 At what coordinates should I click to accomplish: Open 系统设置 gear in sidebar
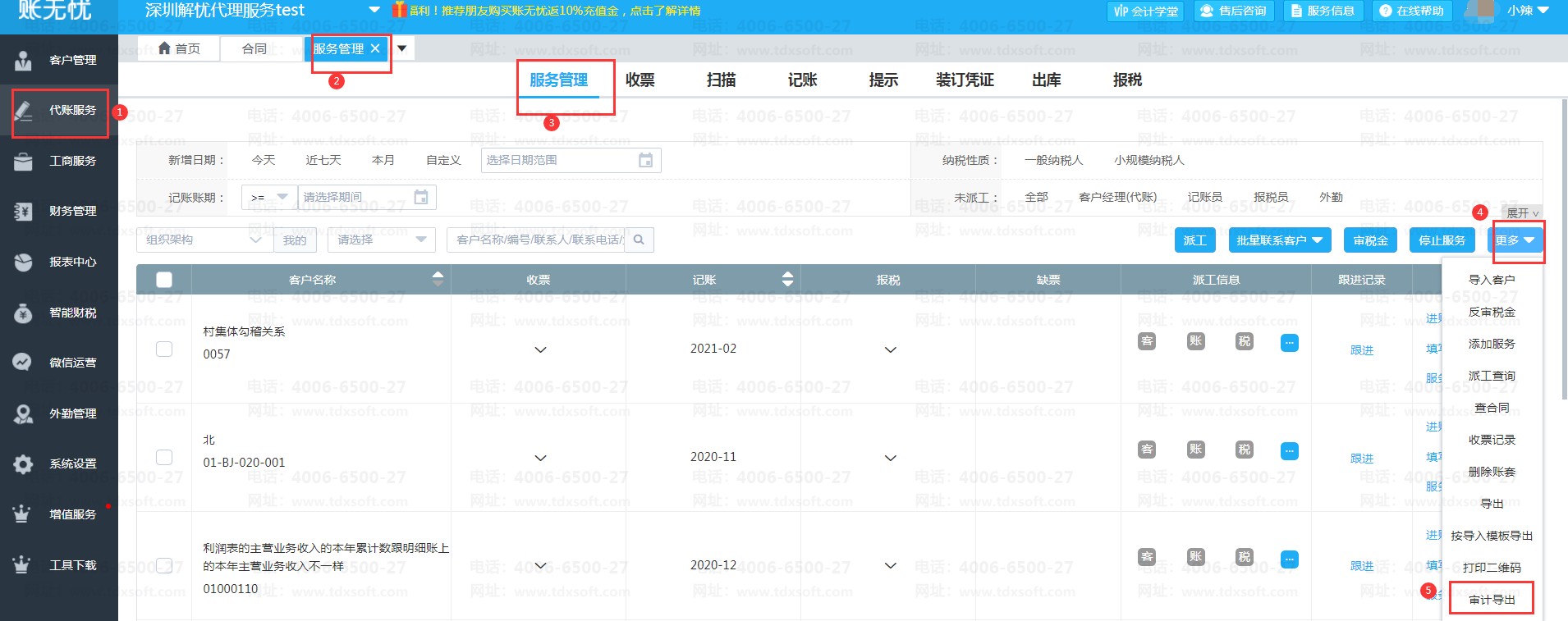click(24, 464)
